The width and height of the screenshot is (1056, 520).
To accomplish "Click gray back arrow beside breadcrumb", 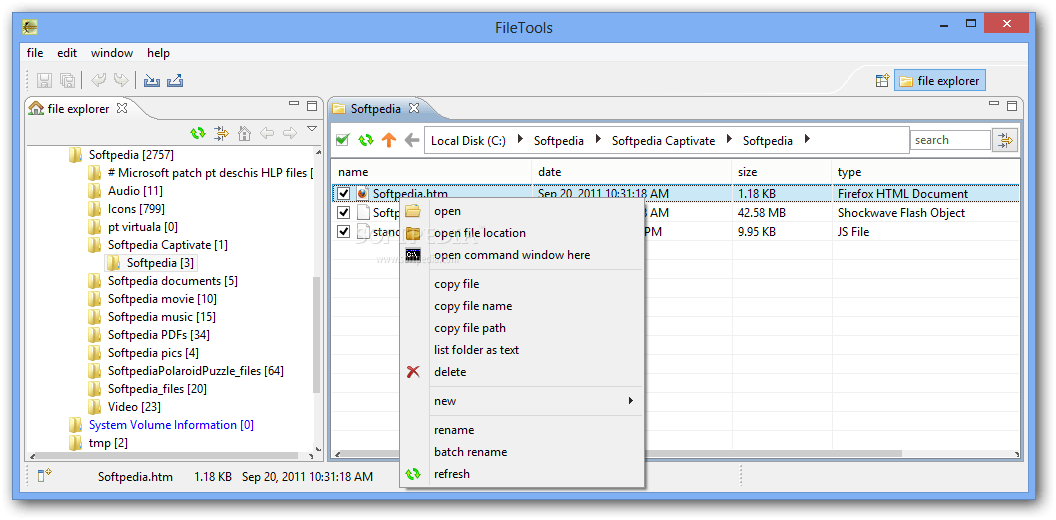I will (x=411, y=140).
